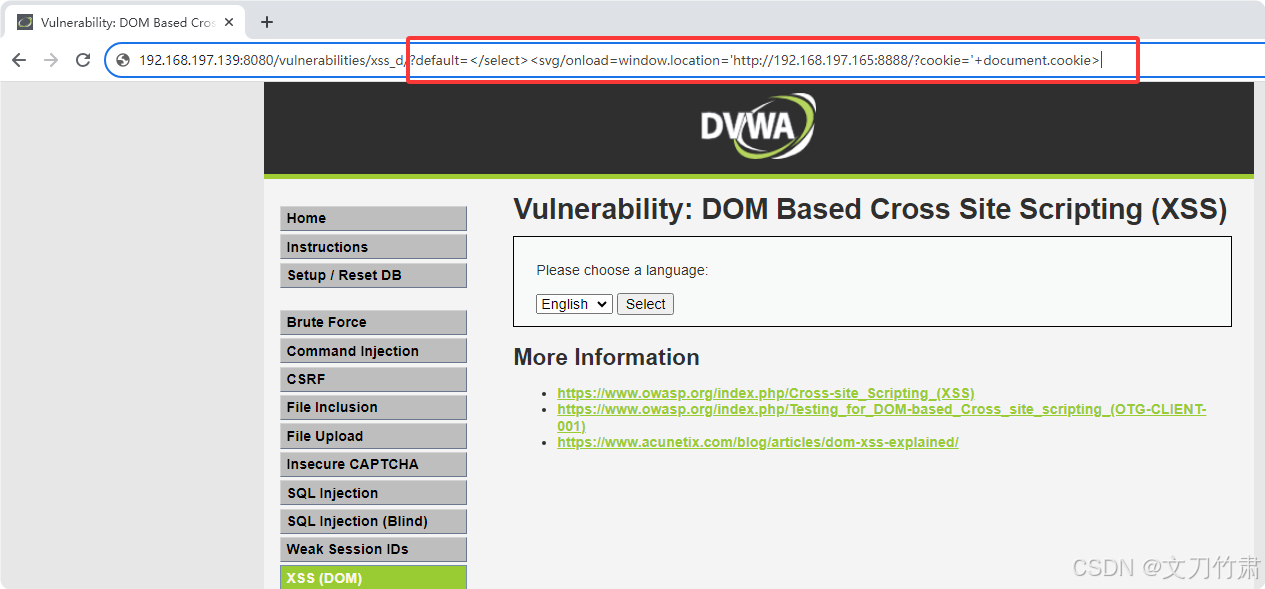
Task: Open Setup / Reset DB page
Action: 373,275
